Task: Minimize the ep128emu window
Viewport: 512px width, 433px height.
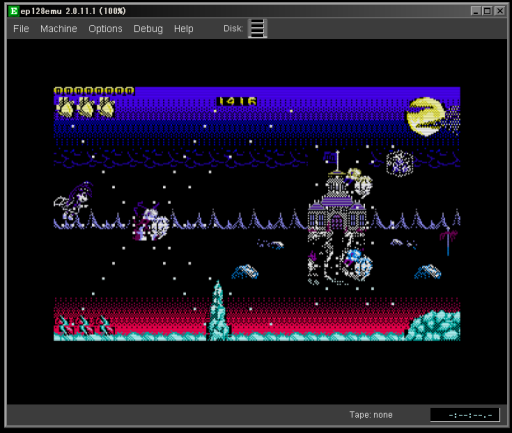Action: [476, 11]
